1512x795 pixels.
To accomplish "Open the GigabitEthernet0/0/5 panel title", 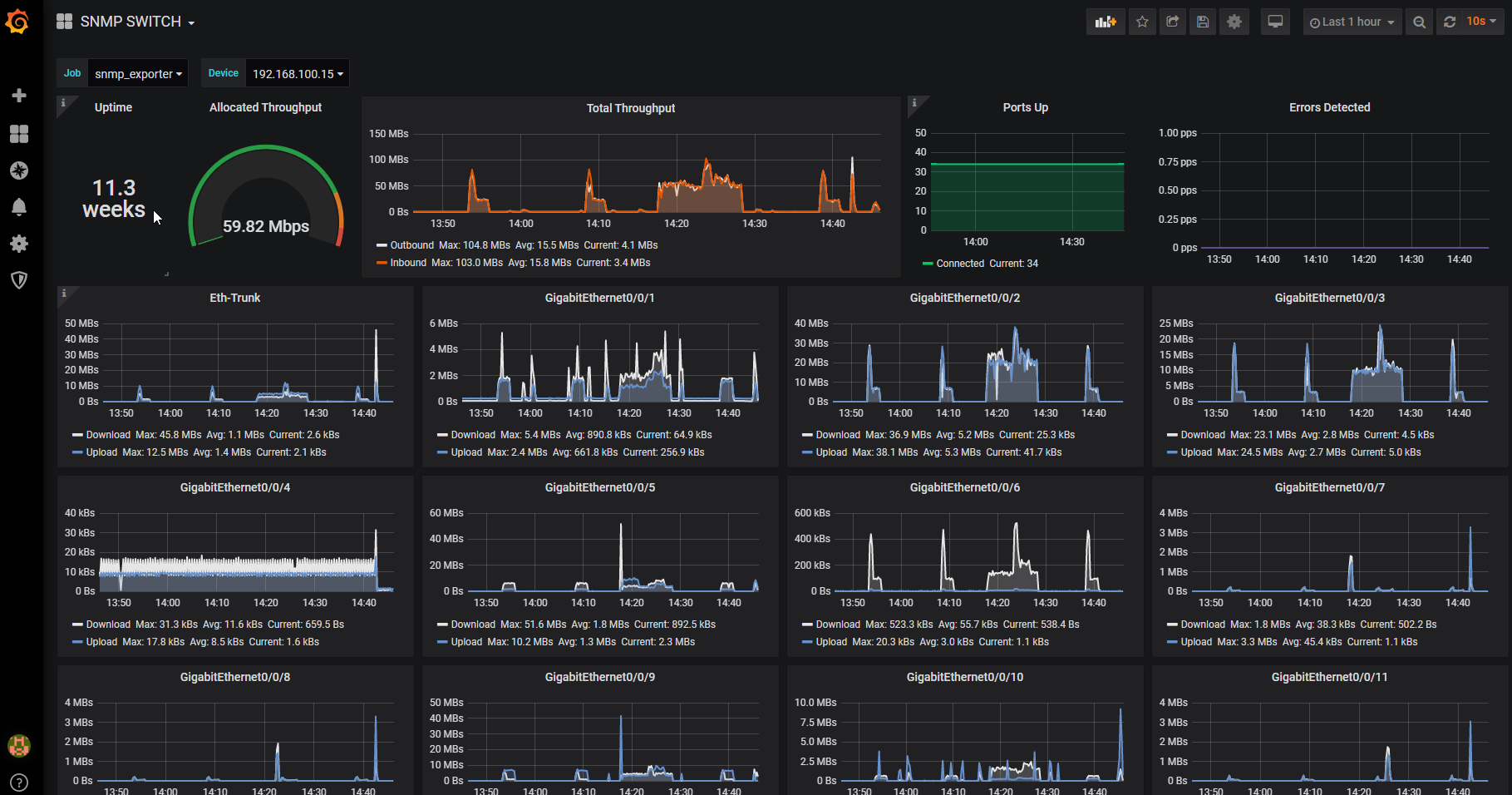I will pos(599,487).
